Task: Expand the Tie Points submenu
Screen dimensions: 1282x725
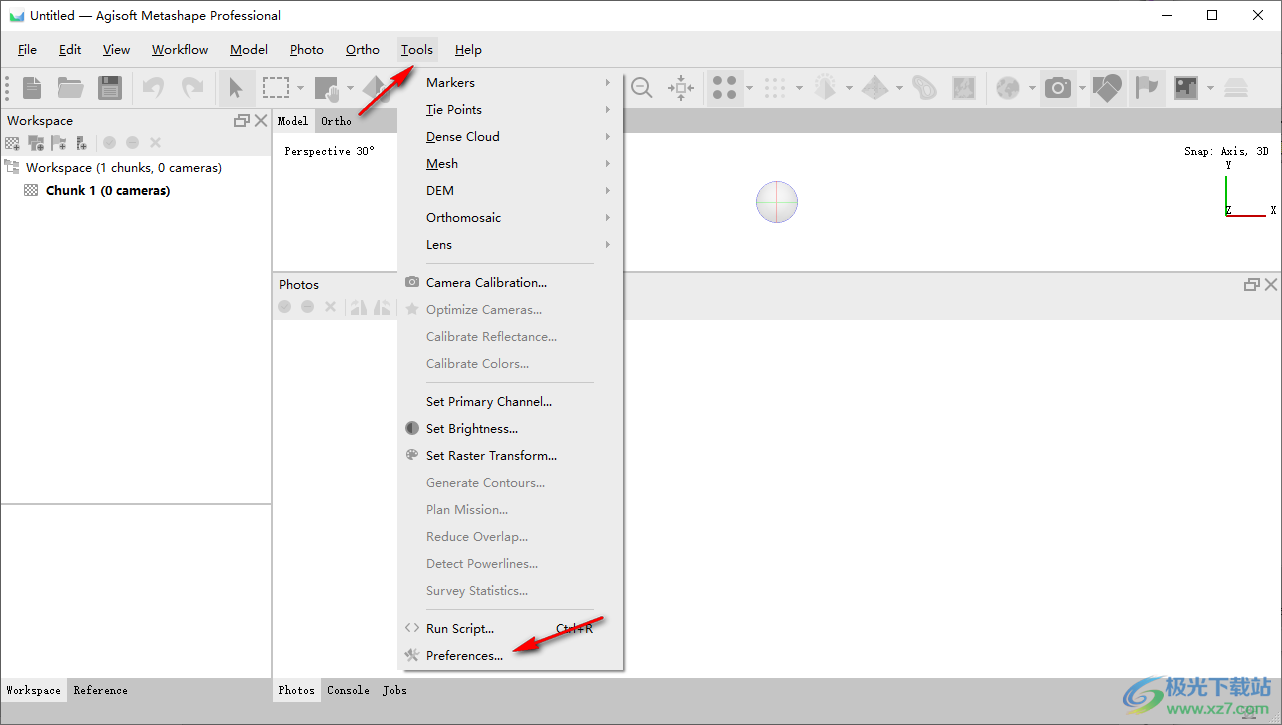Action: (x=510, y=110)
